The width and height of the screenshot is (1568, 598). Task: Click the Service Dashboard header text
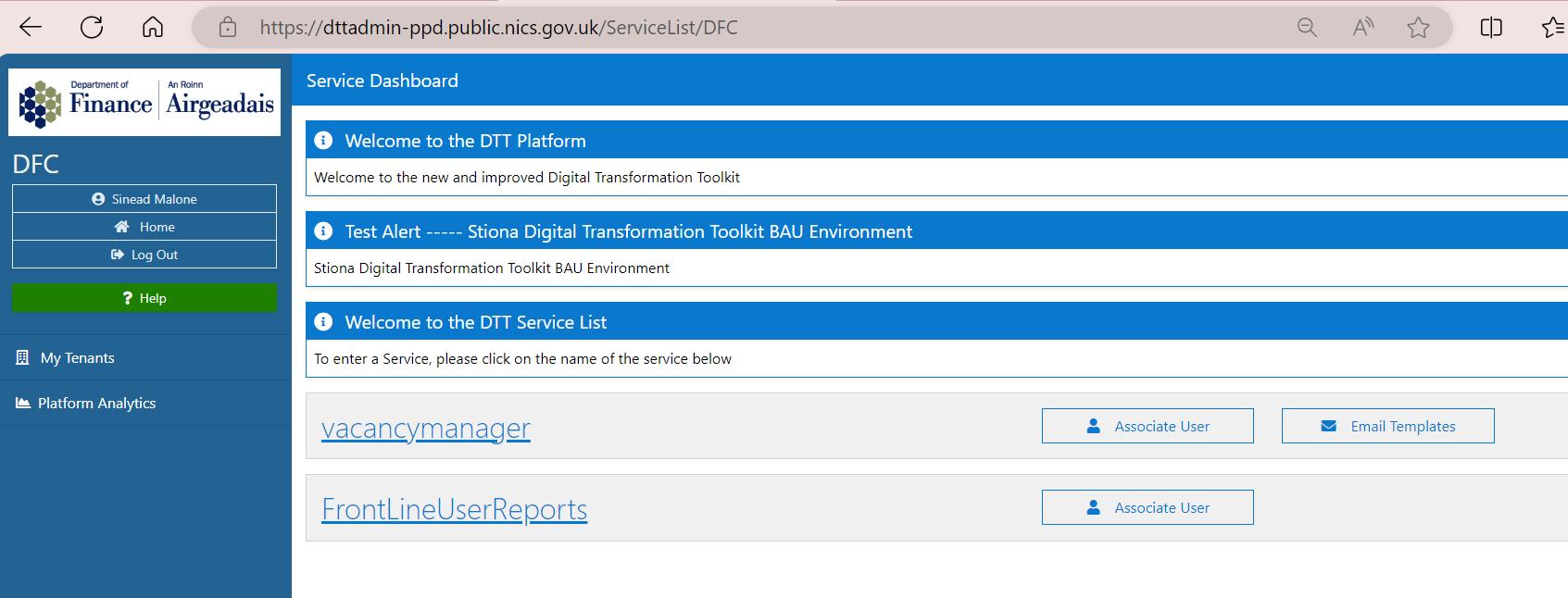pyautogui.click(x=383, y=81)
